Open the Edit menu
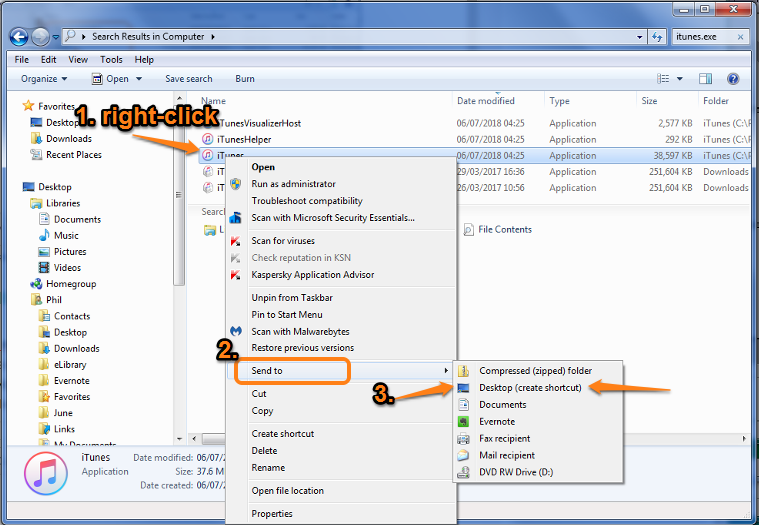Screen dimensions: 759x525 tap(48, 60)
